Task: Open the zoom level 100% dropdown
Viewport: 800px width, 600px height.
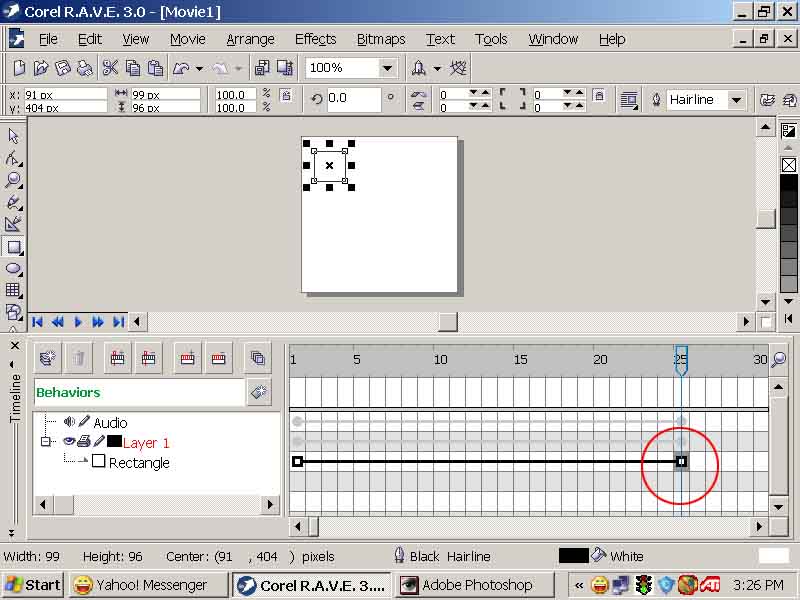Action: pos(388,68)
